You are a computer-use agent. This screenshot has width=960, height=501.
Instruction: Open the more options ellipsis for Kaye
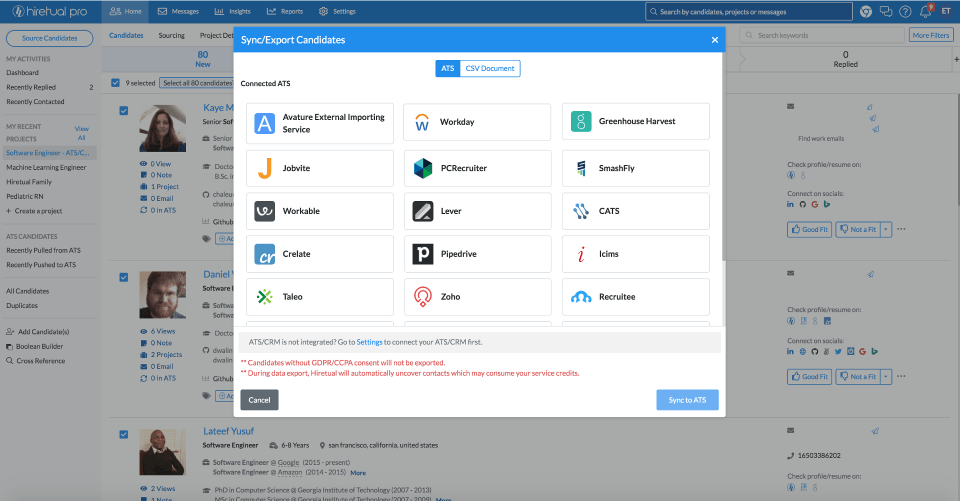coord(901,229)
